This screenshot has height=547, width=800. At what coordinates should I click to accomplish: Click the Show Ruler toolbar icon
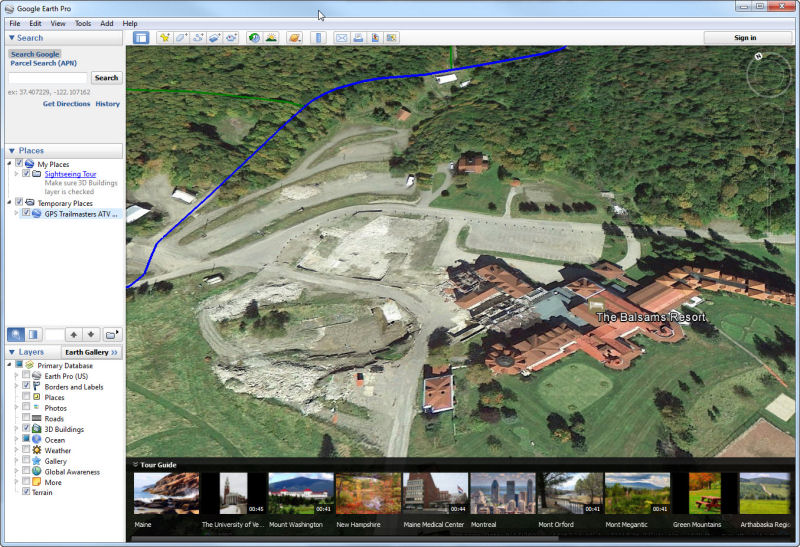pos(319,38)
